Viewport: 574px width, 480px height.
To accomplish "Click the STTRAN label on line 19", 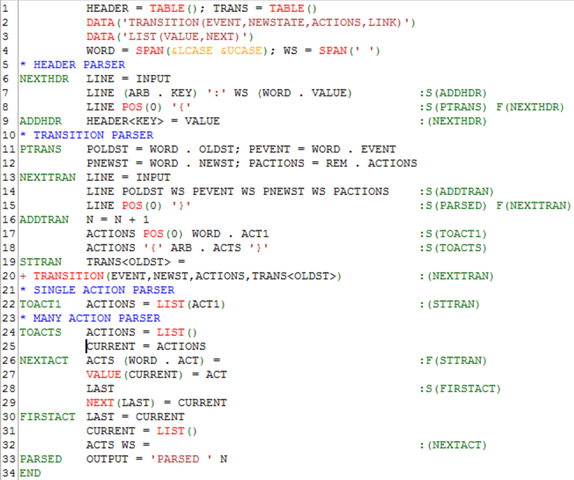I will pyautogui.click(x=41, y=262).
